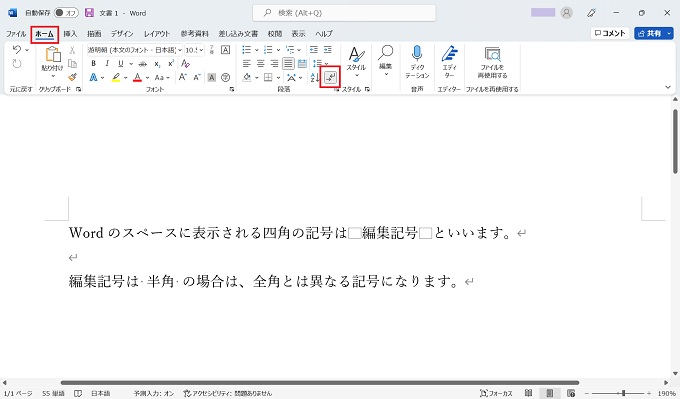This screenshot has width=680, height=399.
Task: Toggle the 自動保存 autosave switch
Action: click(x=66, y=13)
